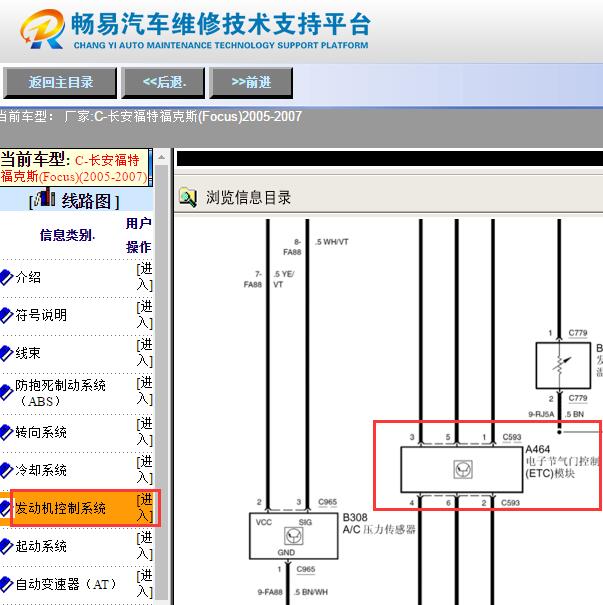Click the 9-RJ5A wire label

(x=541, y=414)
